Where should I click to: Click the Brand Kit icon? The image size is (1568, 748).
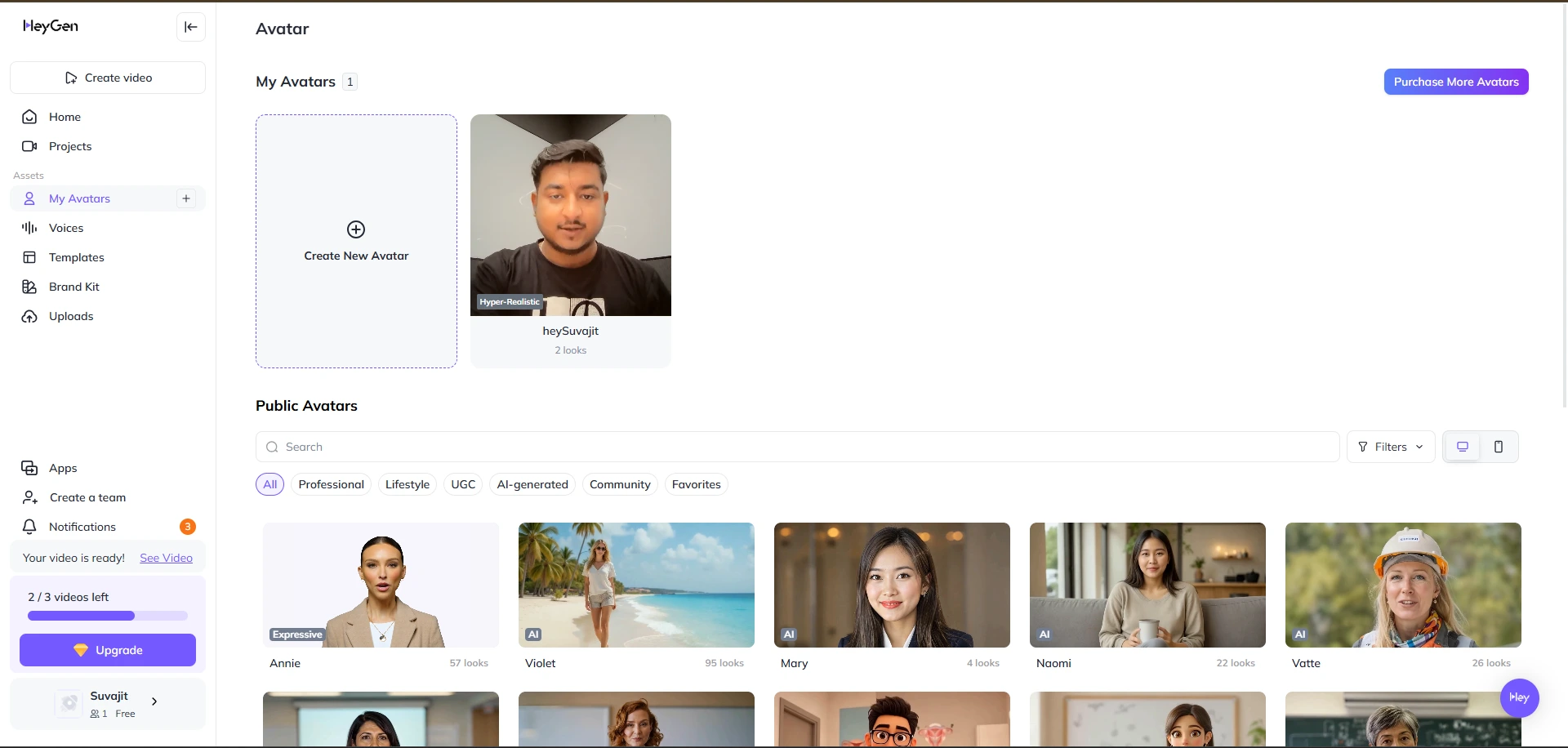[x=29, y=287]
